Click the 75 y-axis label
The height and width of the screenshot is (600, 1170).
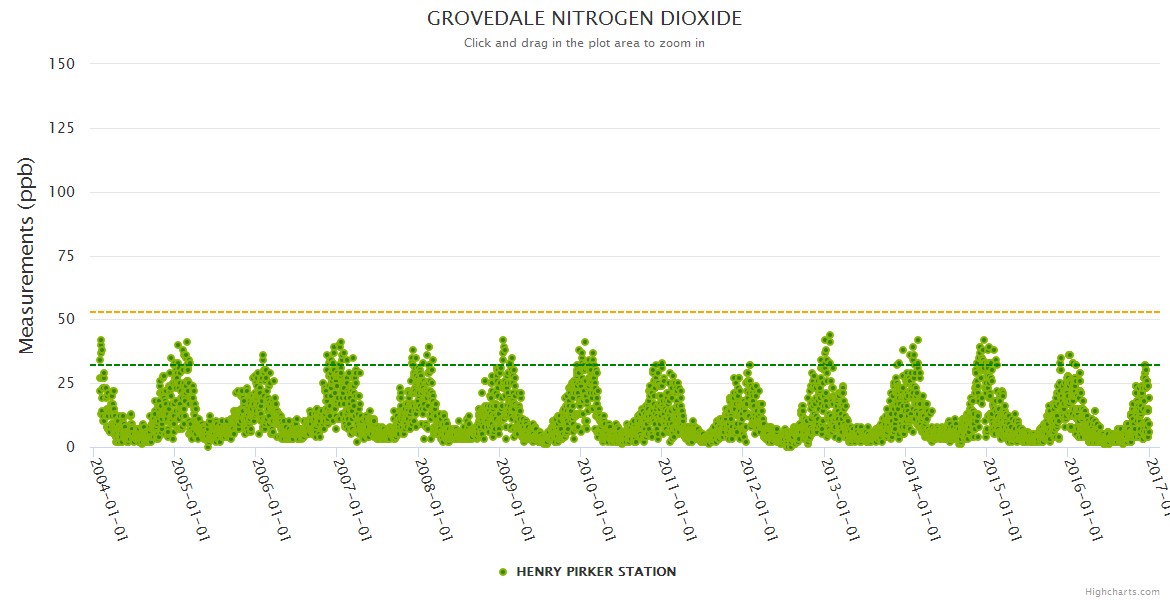(66, 256)
